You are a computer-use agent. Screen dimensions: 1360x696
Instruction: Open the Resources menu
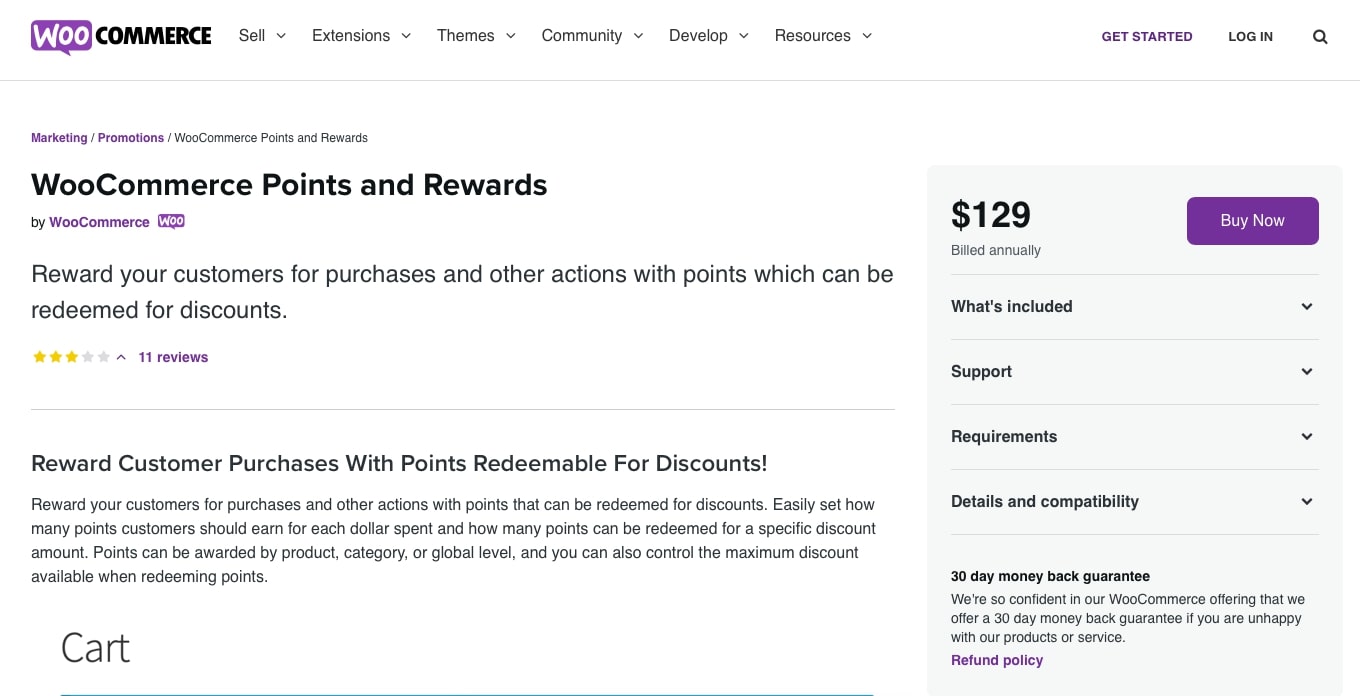(x=823, y=36)
